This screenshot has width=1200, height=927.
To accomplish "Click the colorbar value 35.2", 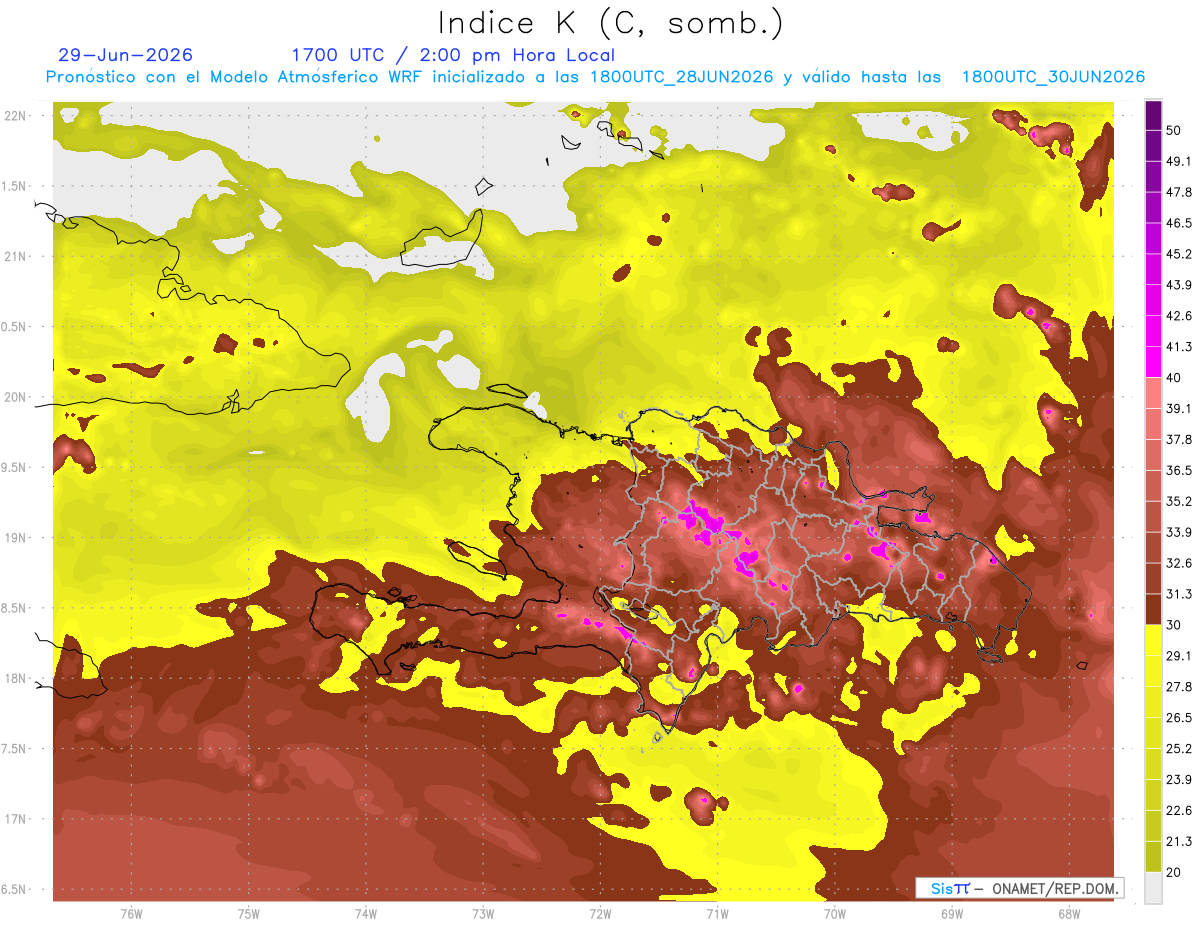I will pos(1178,501).
